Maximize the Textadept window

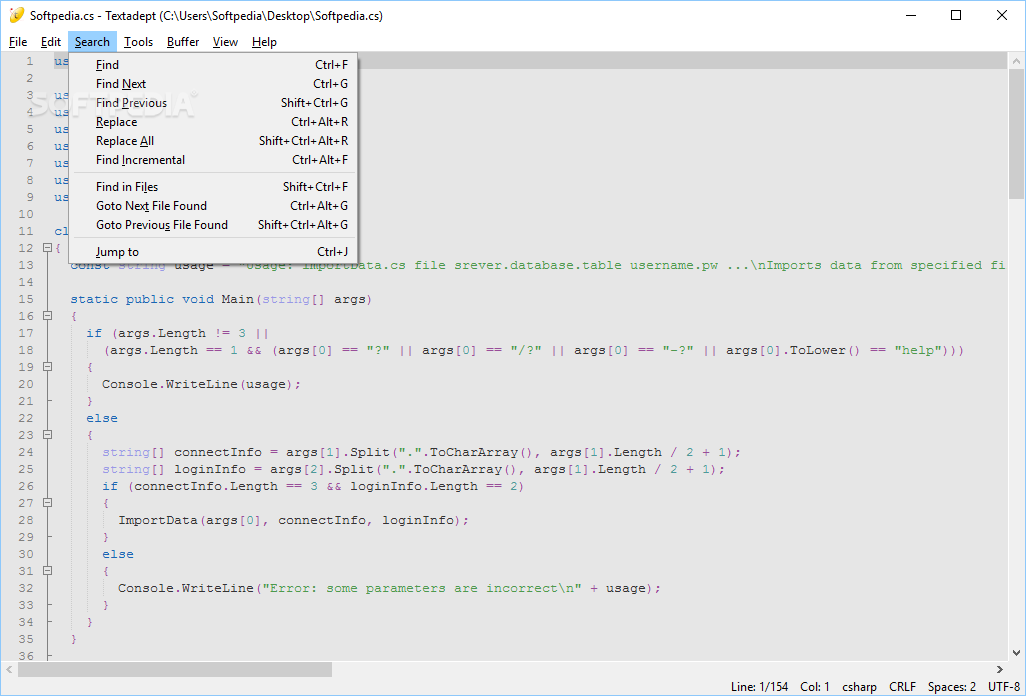click(x=956, y=15)
